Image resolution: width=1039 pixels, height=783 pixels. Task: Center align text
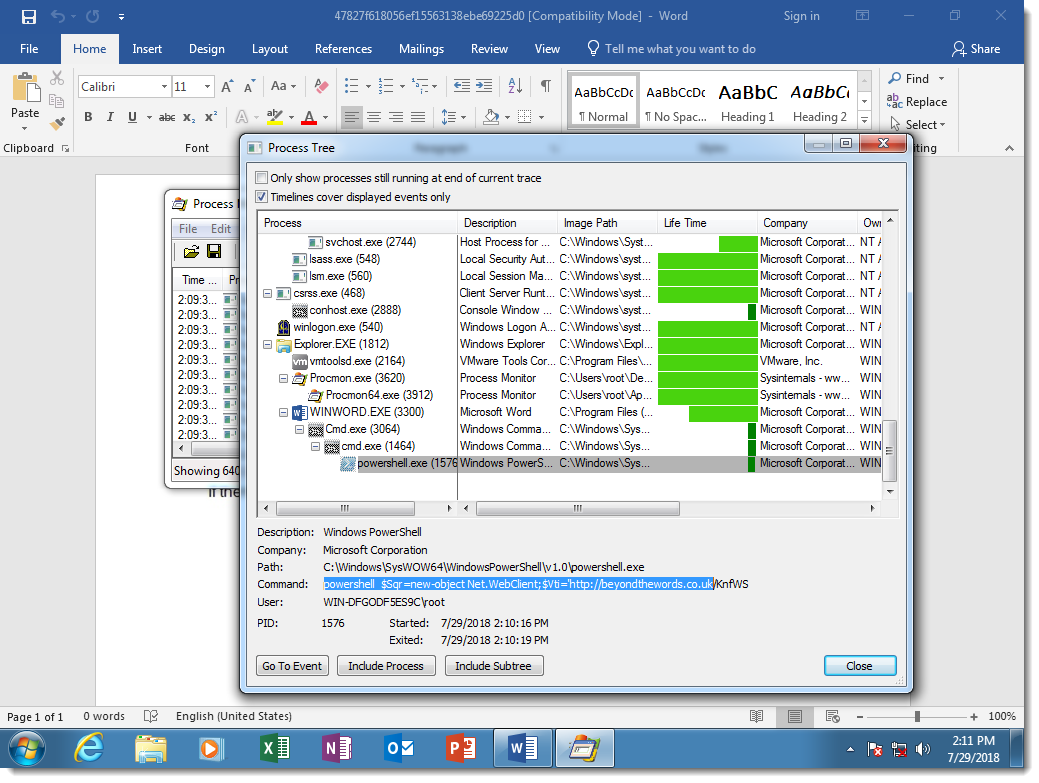(374, 117)
